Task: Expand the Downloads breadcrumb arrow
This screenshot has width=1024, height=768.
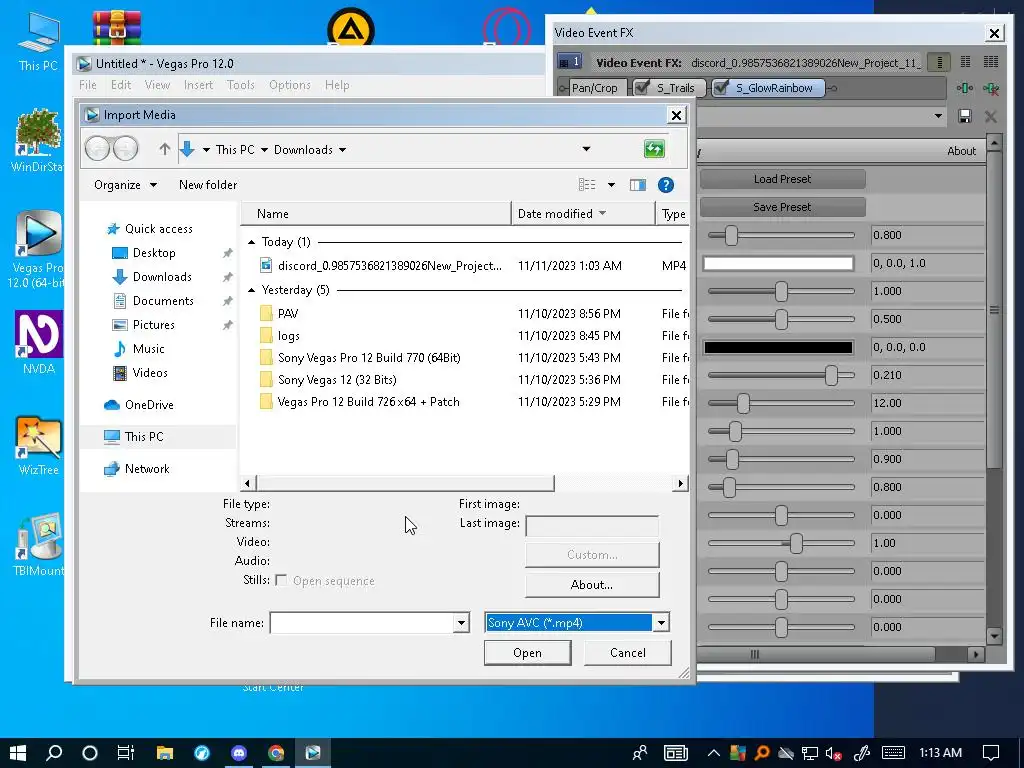Action: tap(343, 150)
